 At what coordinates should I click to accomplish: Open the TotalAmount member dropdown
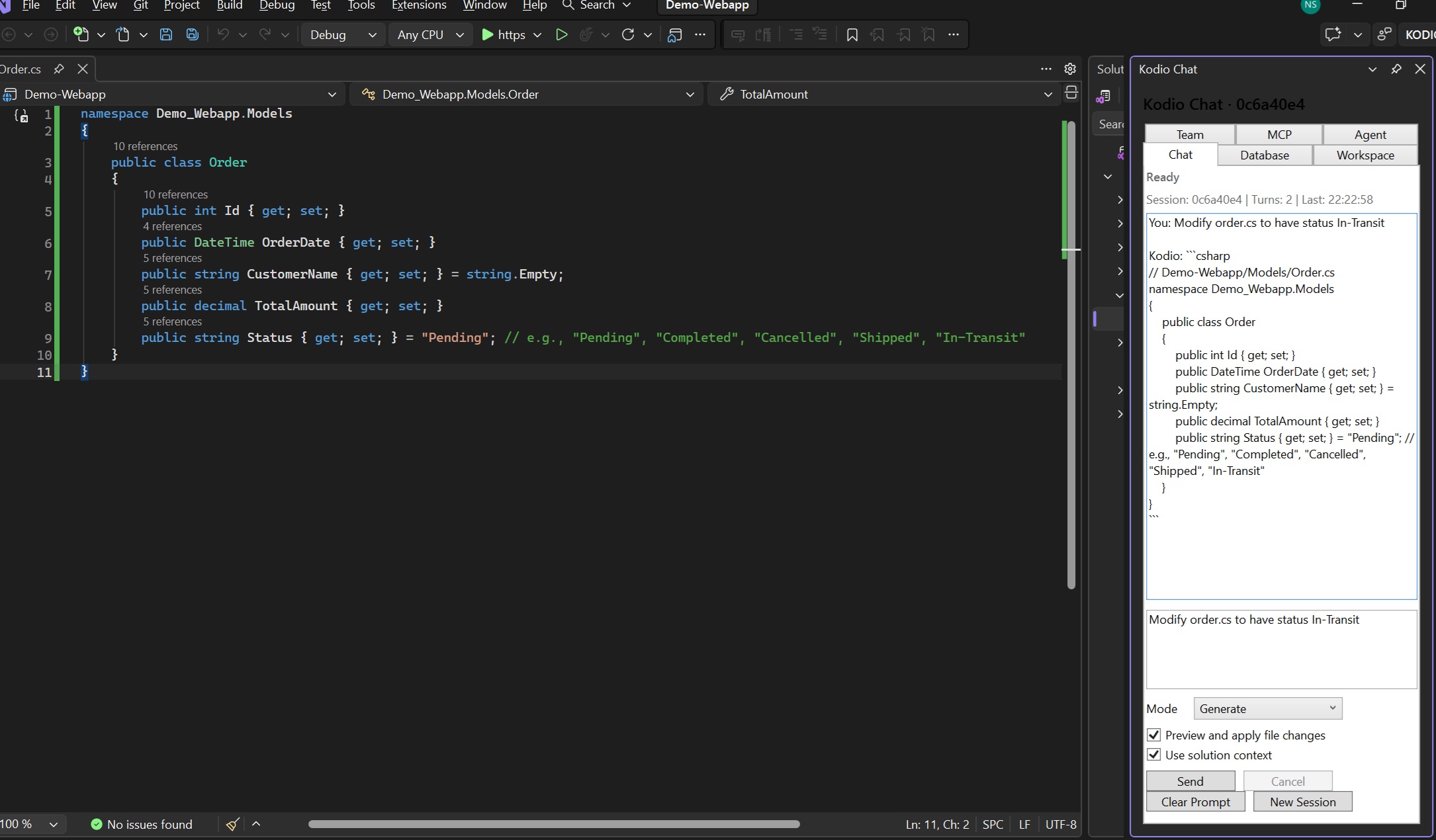pos(883,95)
